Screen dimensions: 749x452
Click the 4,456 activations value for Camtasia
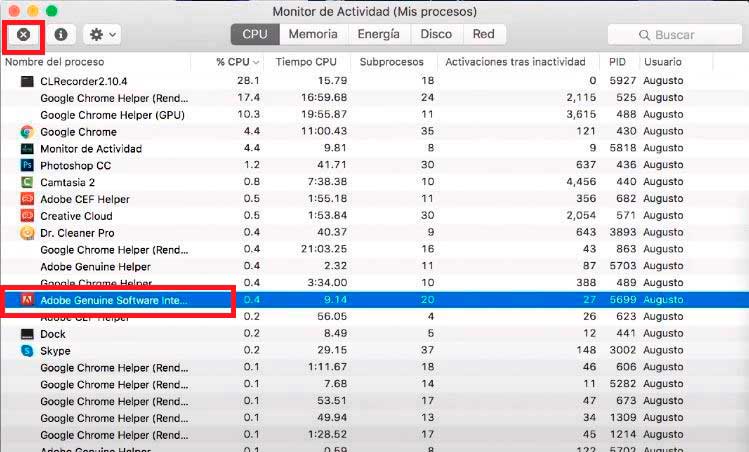(581, 182)
